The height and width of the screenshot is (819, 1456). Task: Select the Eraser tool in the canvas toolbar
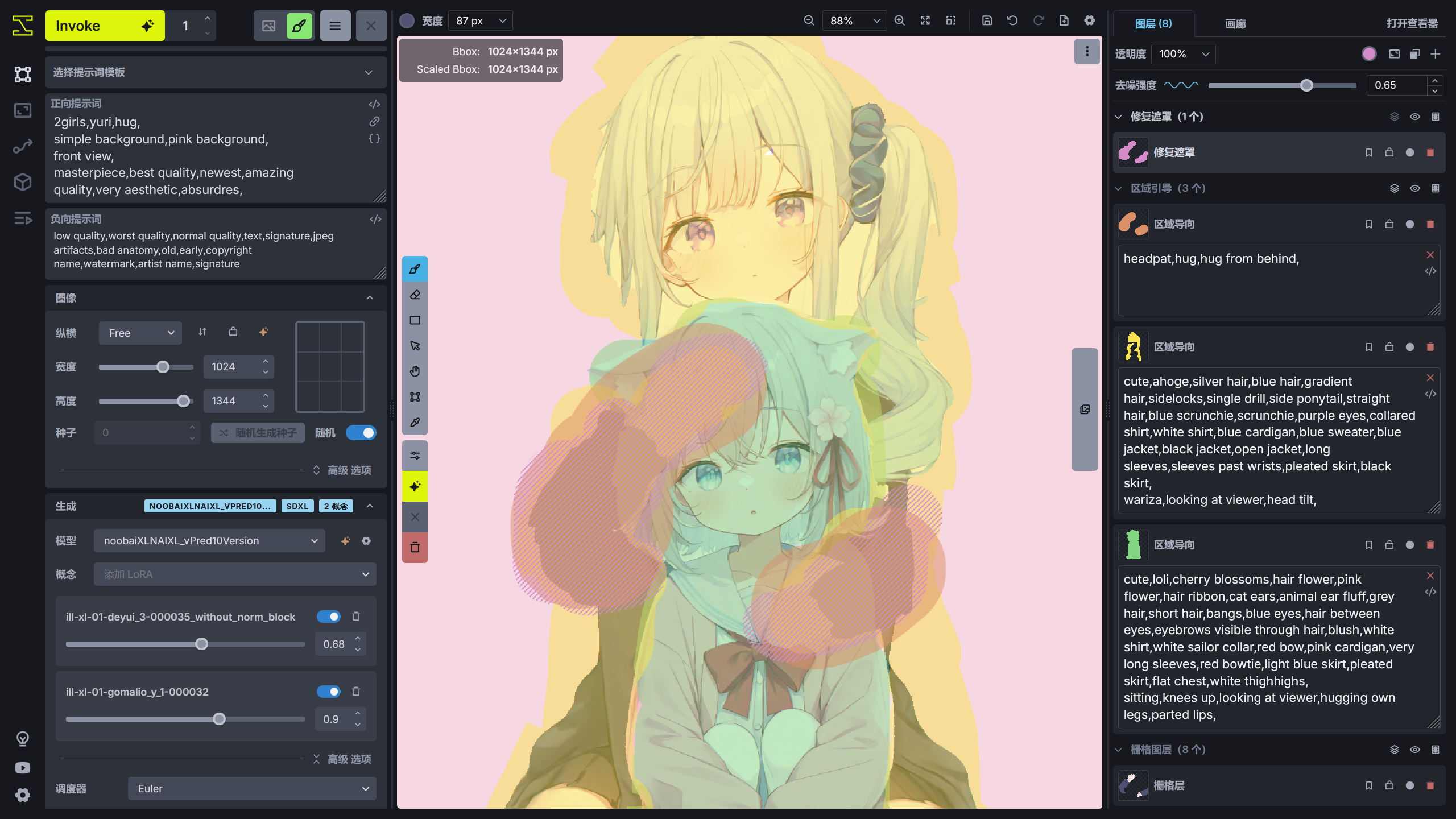[x=415, y=295]
